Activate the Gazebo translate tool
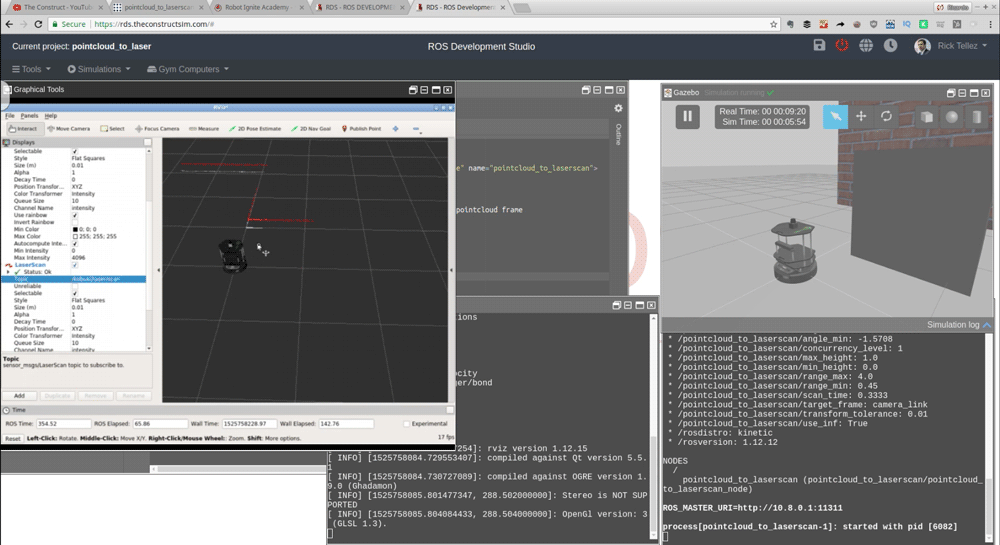Image resolution: width=1000 pixels, height=545 pixels. pyautogui.click(x=861, y=116)
